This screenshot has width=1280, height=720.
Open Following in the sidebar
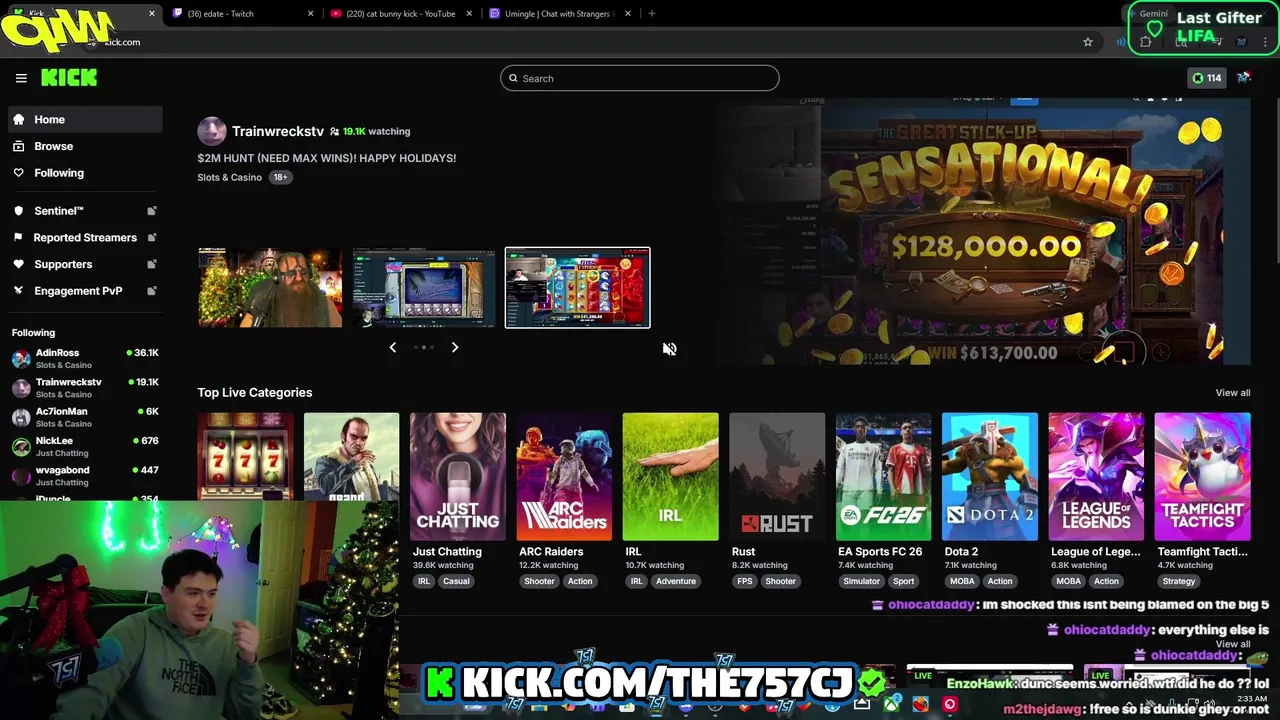point(85,173)
